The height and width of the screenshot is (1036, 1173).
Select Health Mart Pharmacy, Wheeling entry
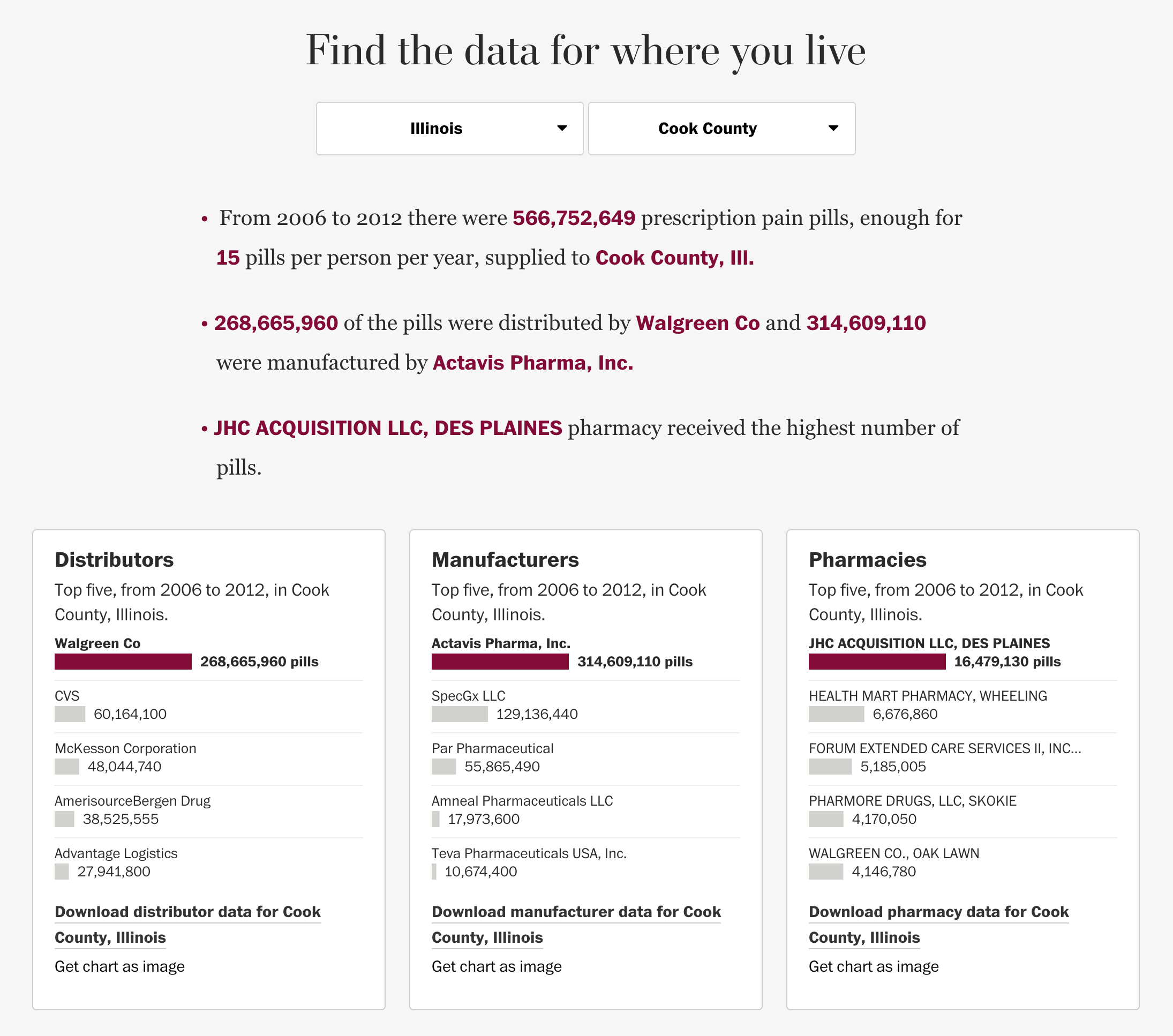click(x=927, y=696)
